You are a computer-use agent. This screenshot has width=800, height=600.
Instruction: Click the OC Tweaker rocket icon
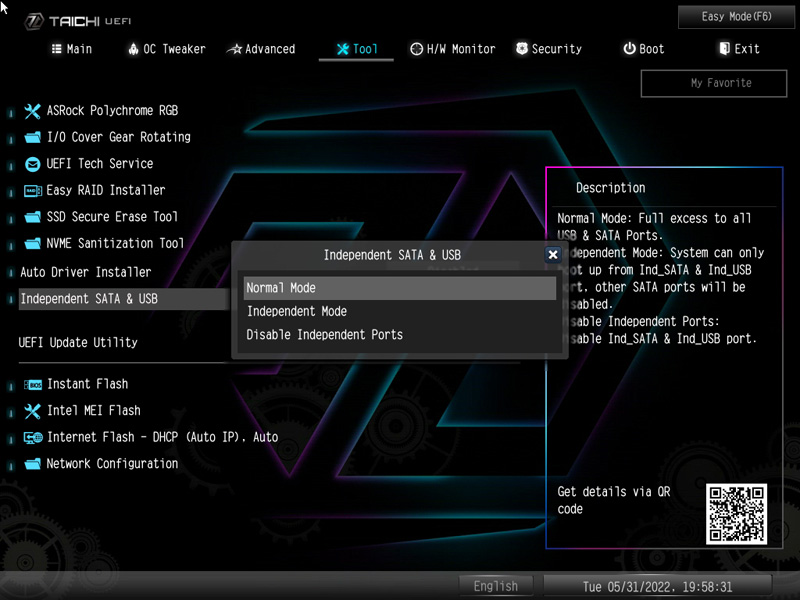pos(133,49)
